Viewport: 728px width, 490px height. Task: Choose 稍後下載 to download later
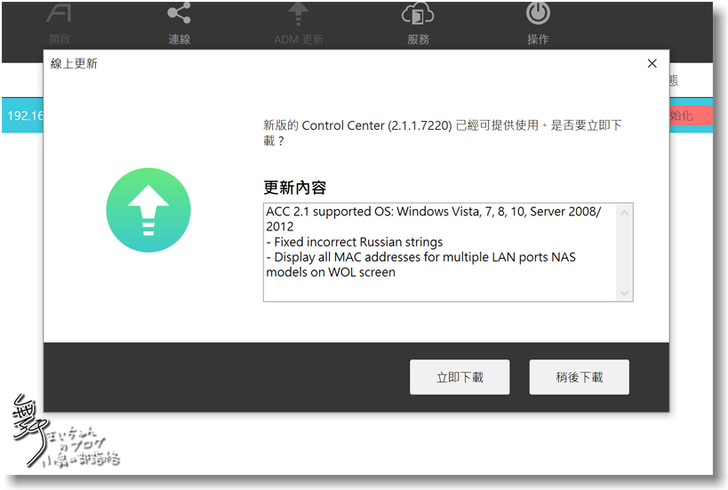pos(579,377)
